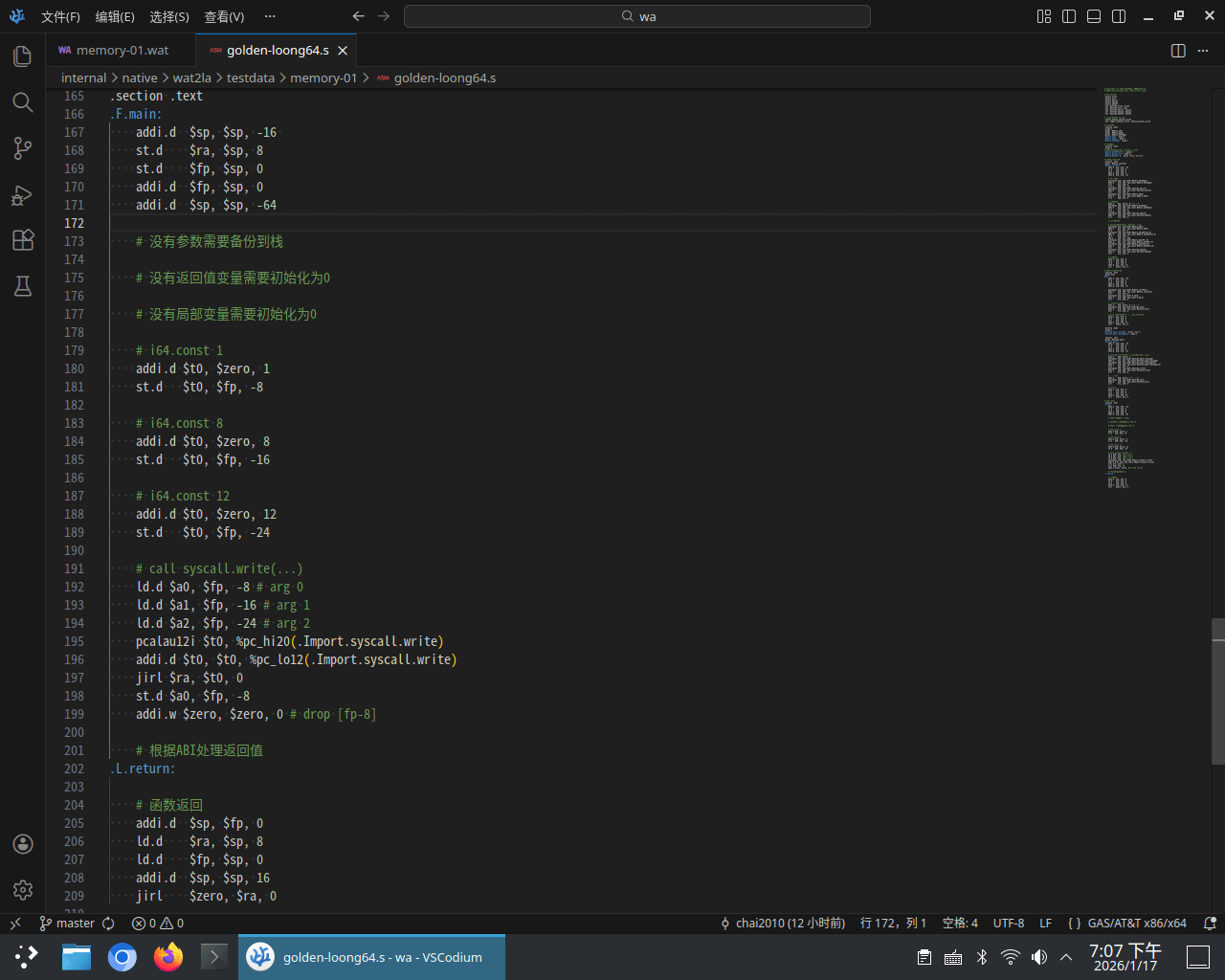1225x980 pixels.
Task: Click the command center search box
Action: [637, 16]
